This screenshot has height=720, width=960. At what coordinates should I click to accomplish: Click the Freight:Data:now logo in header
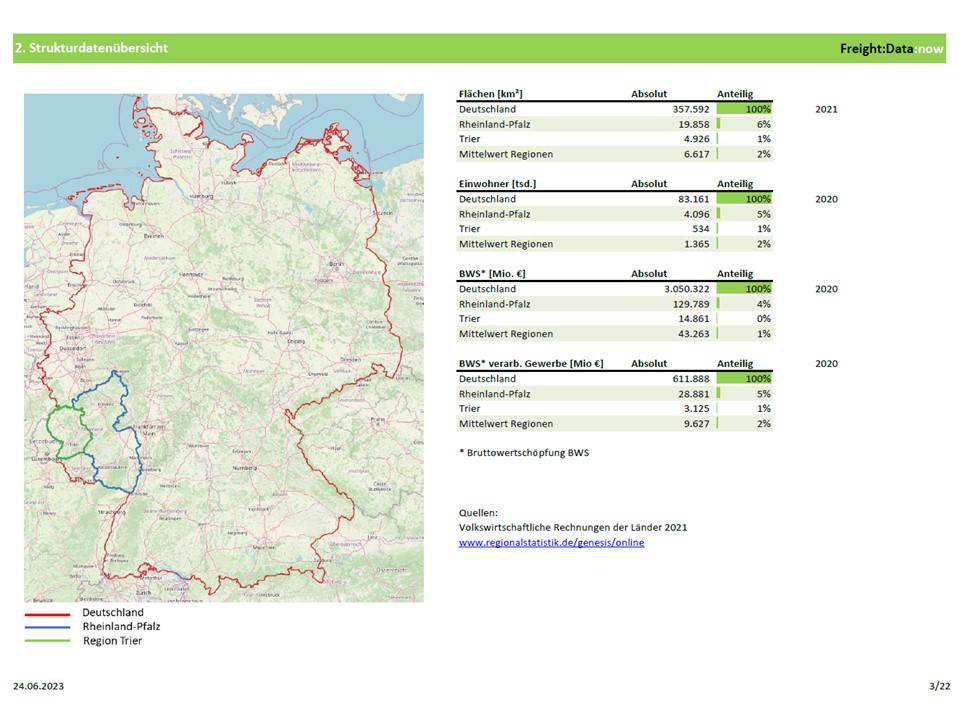pyautogui.click(x=891, y=48)
